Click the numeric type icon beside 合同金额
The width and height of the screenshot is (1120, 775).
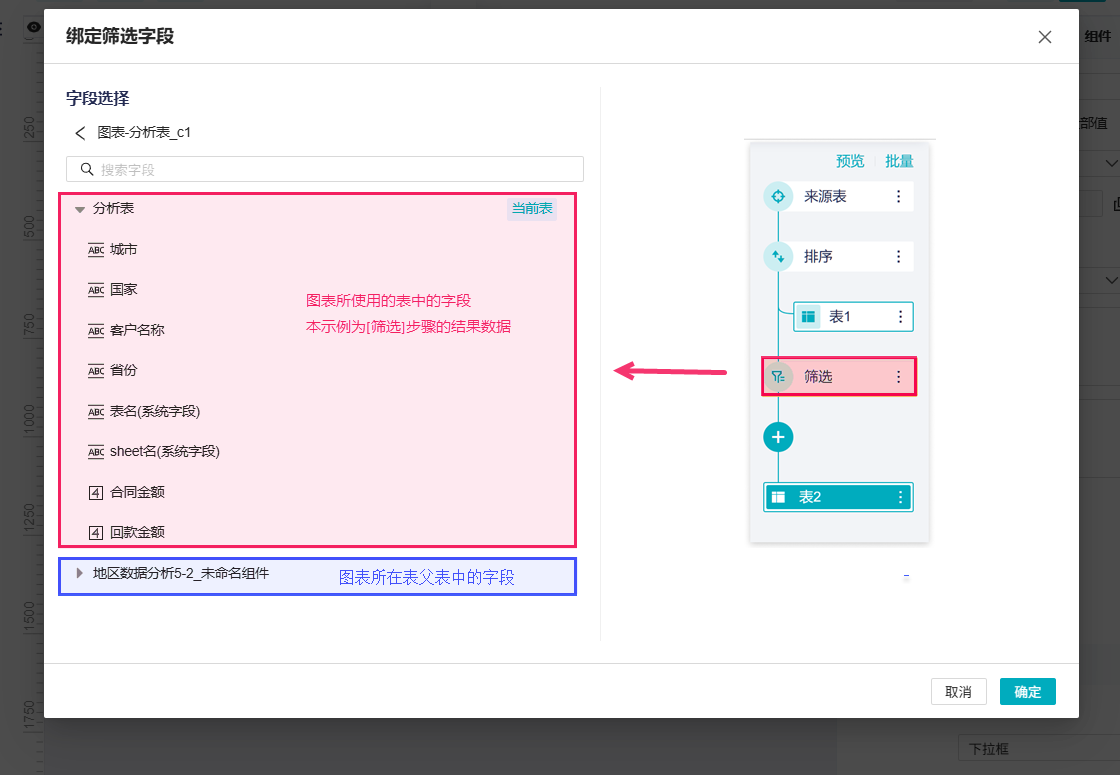coord(96,492)
